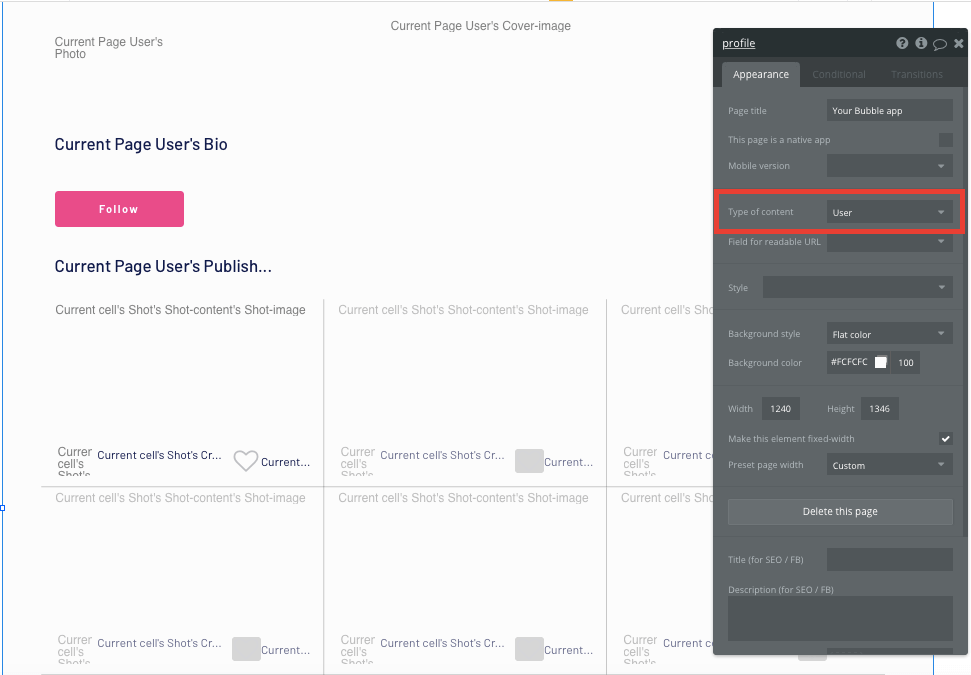Viewport: 971px width, 675px height.
Task: Open the help icon on the profile panel
Action: tap(902, 43)
